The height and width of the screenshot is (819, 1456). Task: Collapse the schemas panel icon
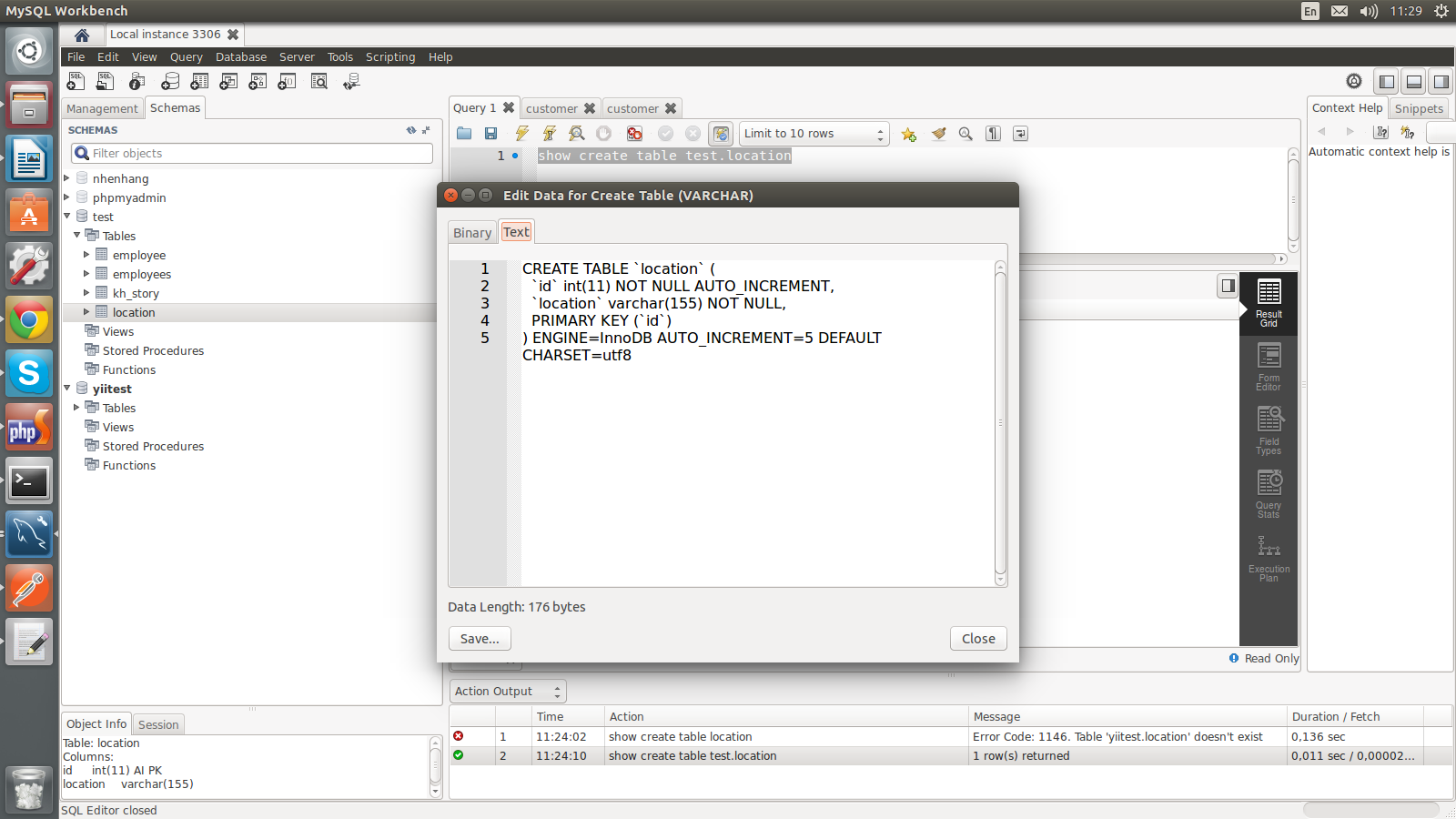426,130
